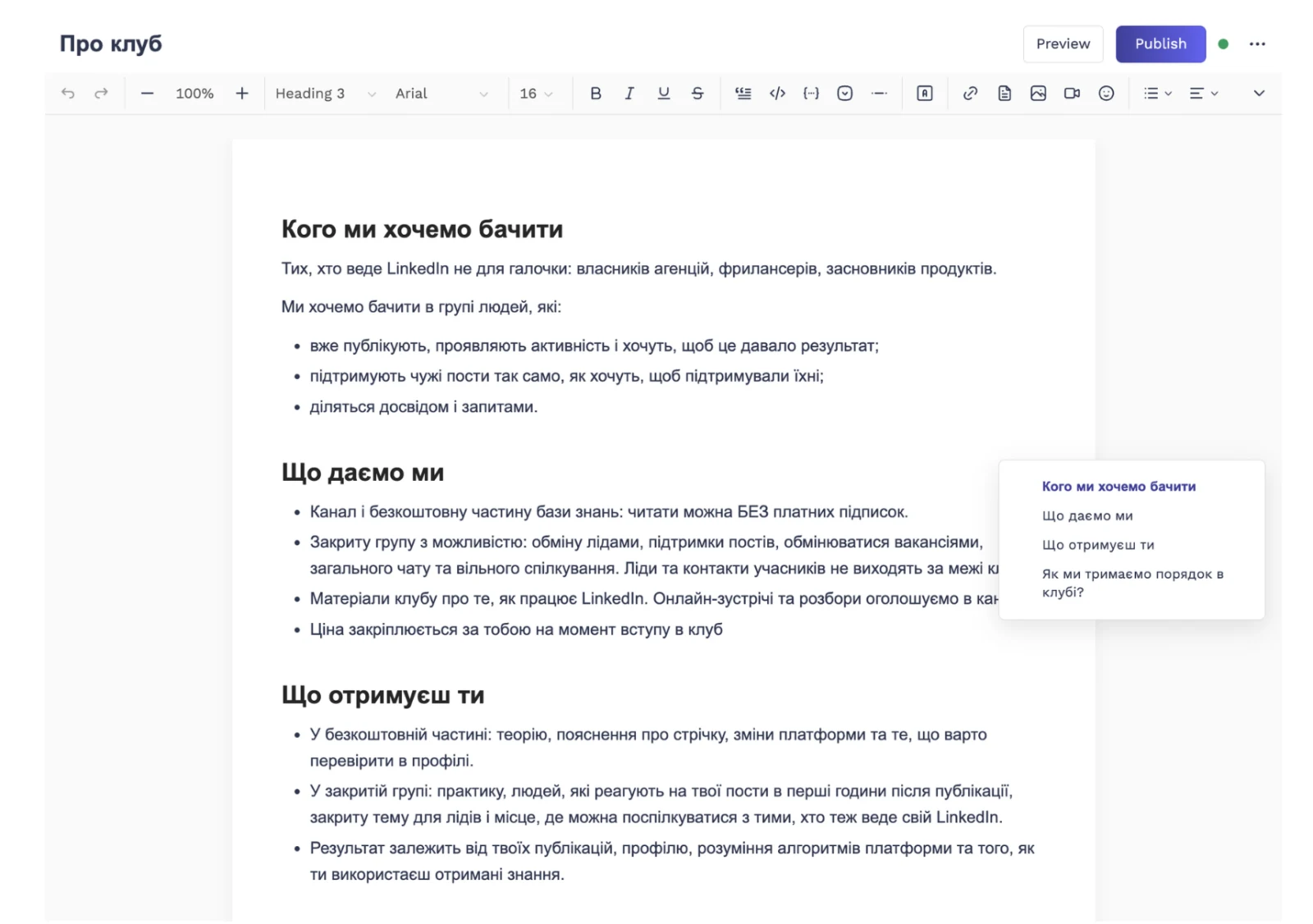Insert a code block with braces icon
The image size is (1313, 924).
[811, 94]
